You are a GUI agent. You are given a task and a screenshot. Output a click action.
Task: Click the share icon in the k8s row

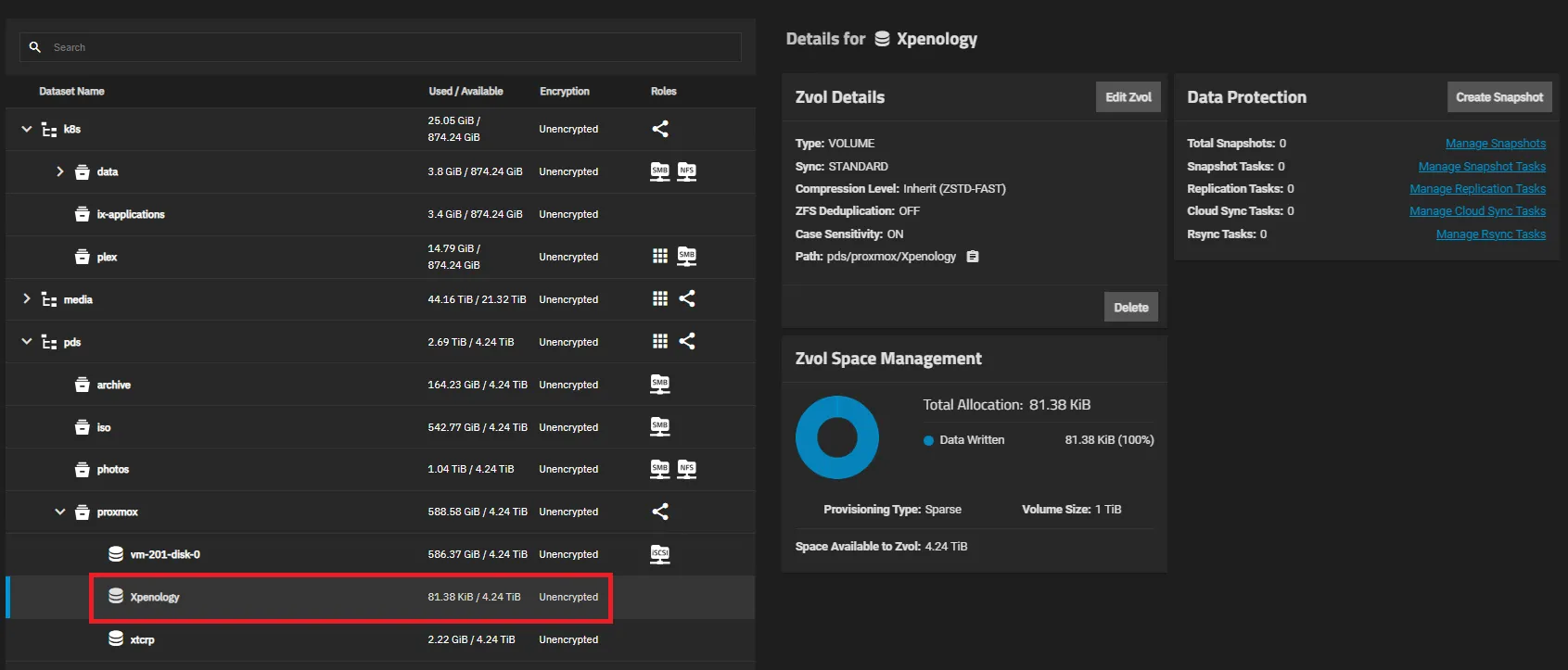(x=660, y=129)
